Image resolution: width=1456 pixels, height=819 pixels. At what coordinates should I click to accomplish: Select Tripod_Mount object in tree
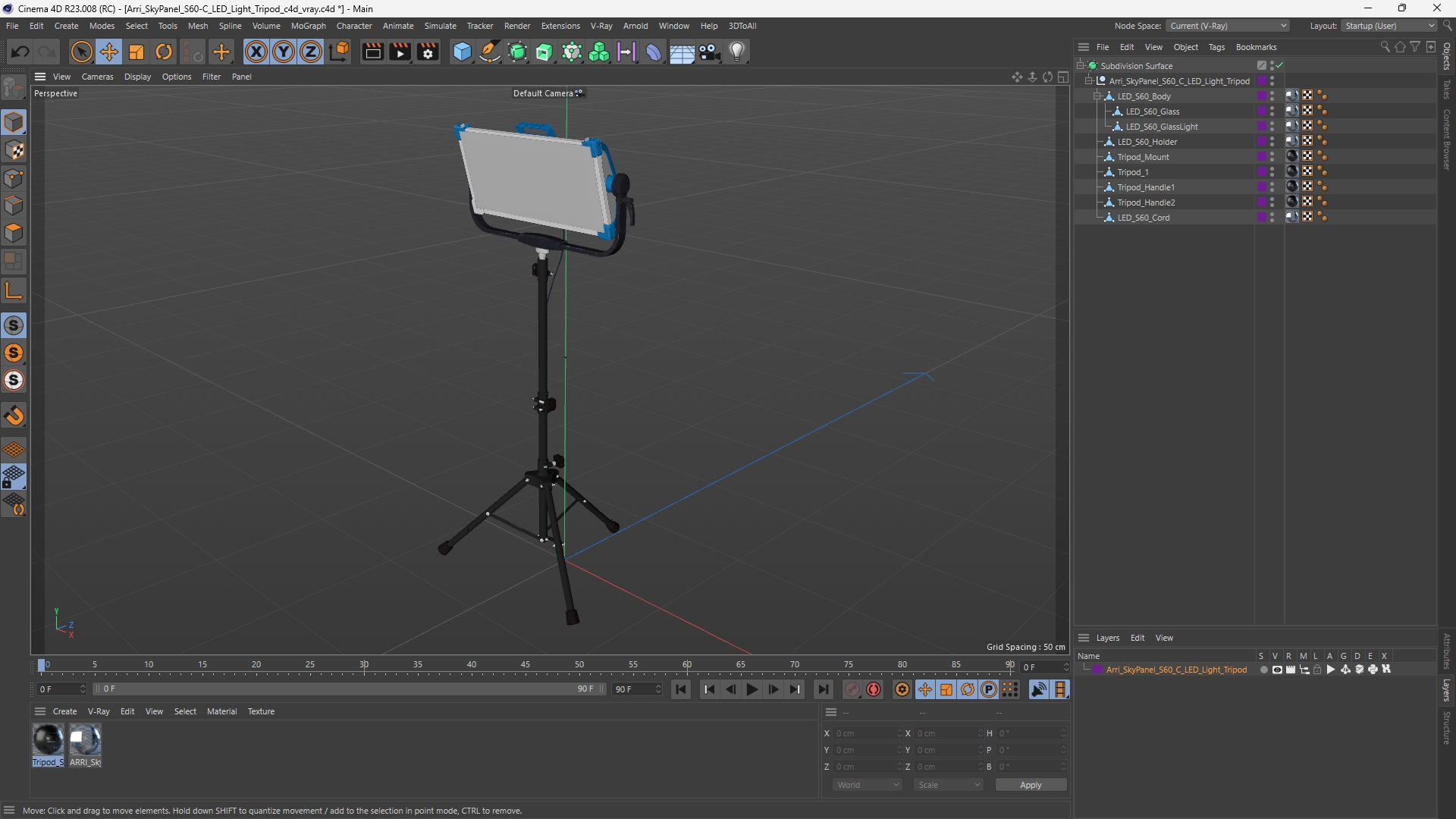[1143, 157]
